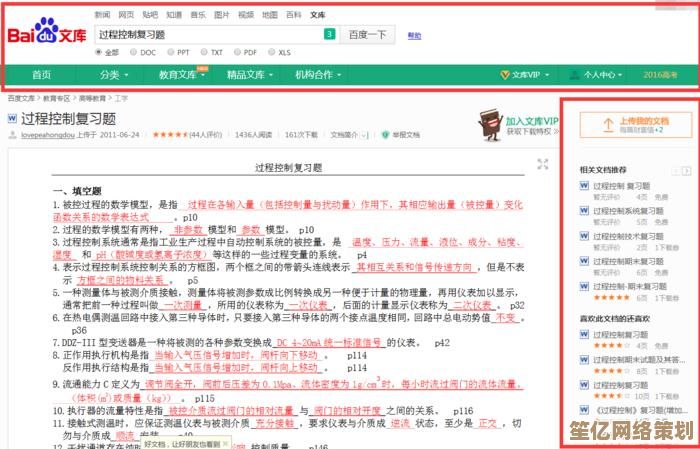Click the 百度一下 search button

[369, 34]
